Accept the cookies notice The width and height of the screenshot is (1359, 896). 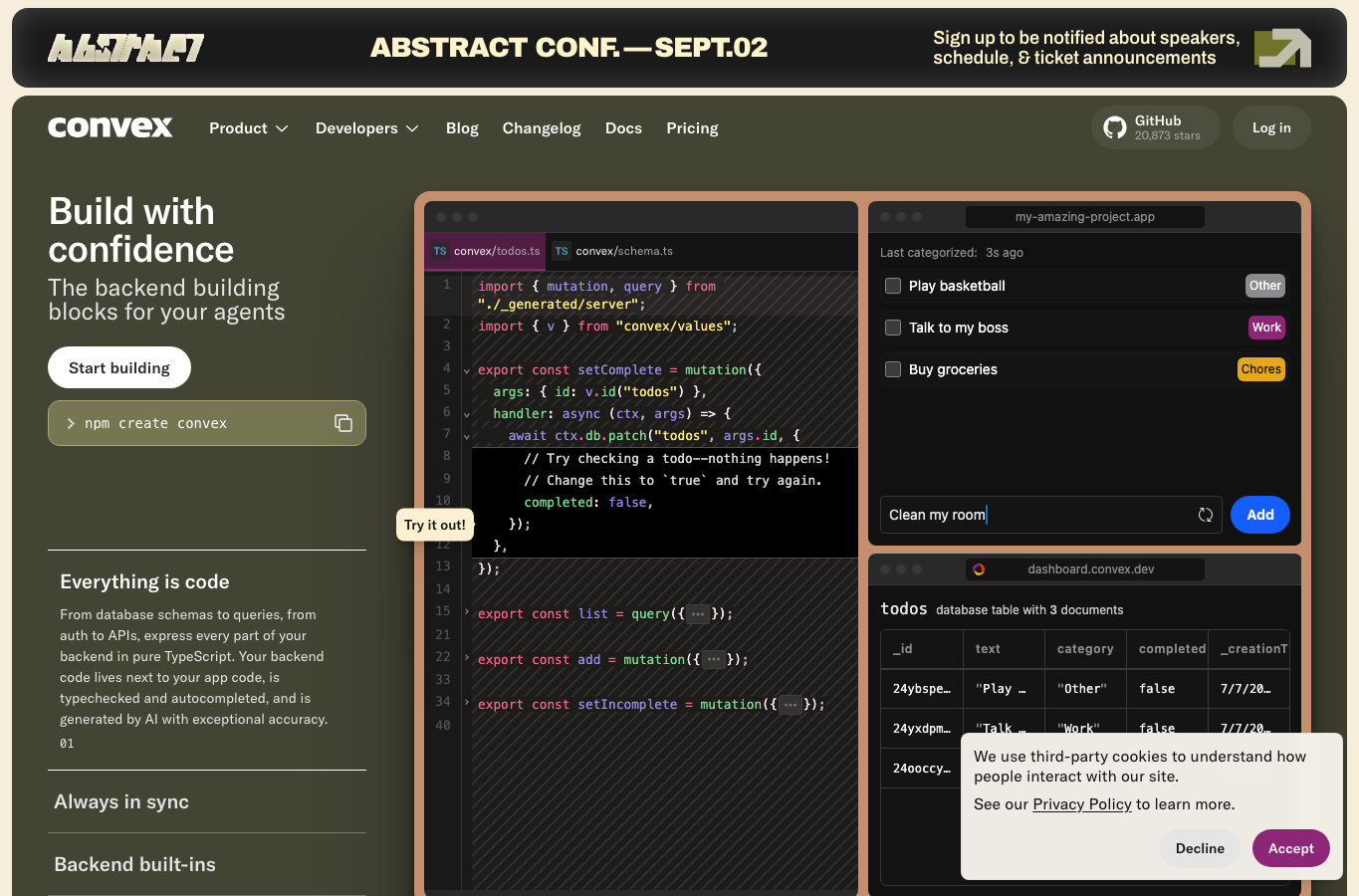(x=1291, y=848)
